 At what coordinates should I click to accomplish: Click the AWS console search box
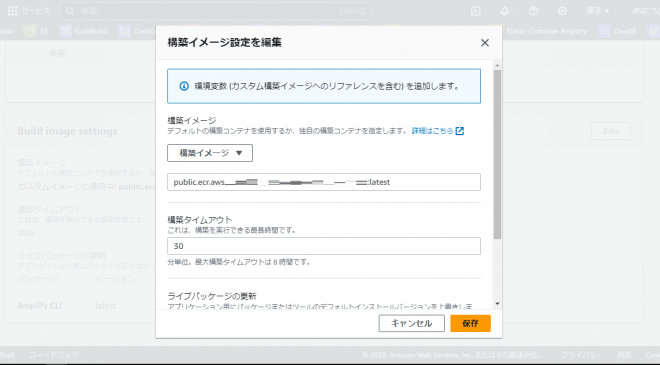point(215,11)
